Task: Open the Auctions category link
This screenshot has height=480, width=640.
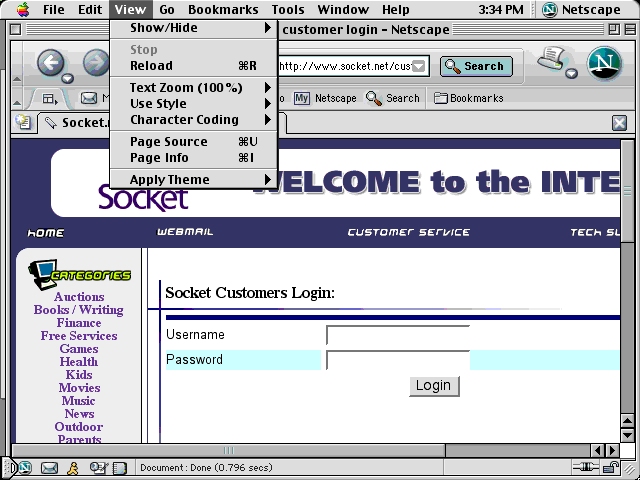Action: click(79, 297)
